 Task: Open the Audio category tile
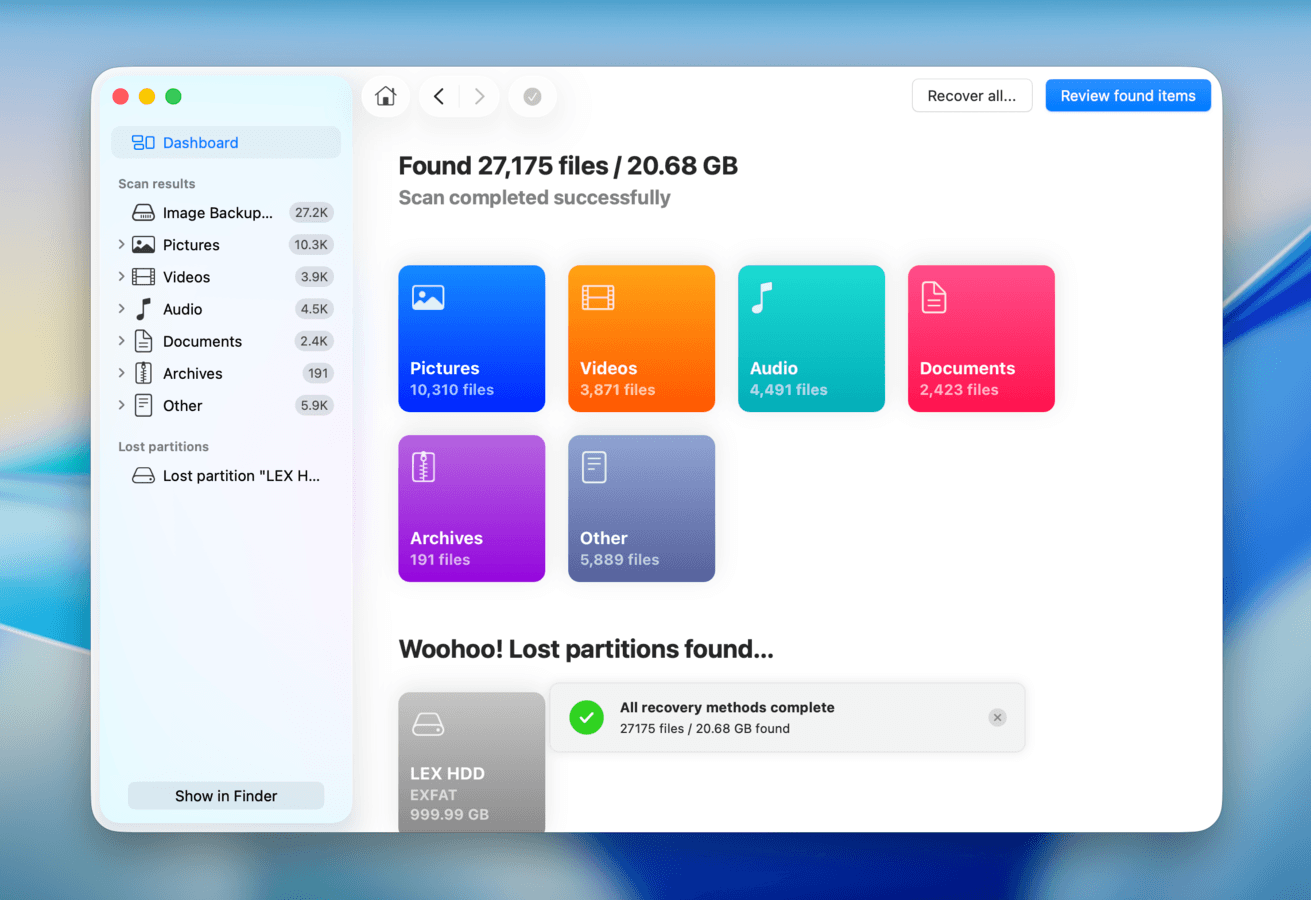point(811,338)
